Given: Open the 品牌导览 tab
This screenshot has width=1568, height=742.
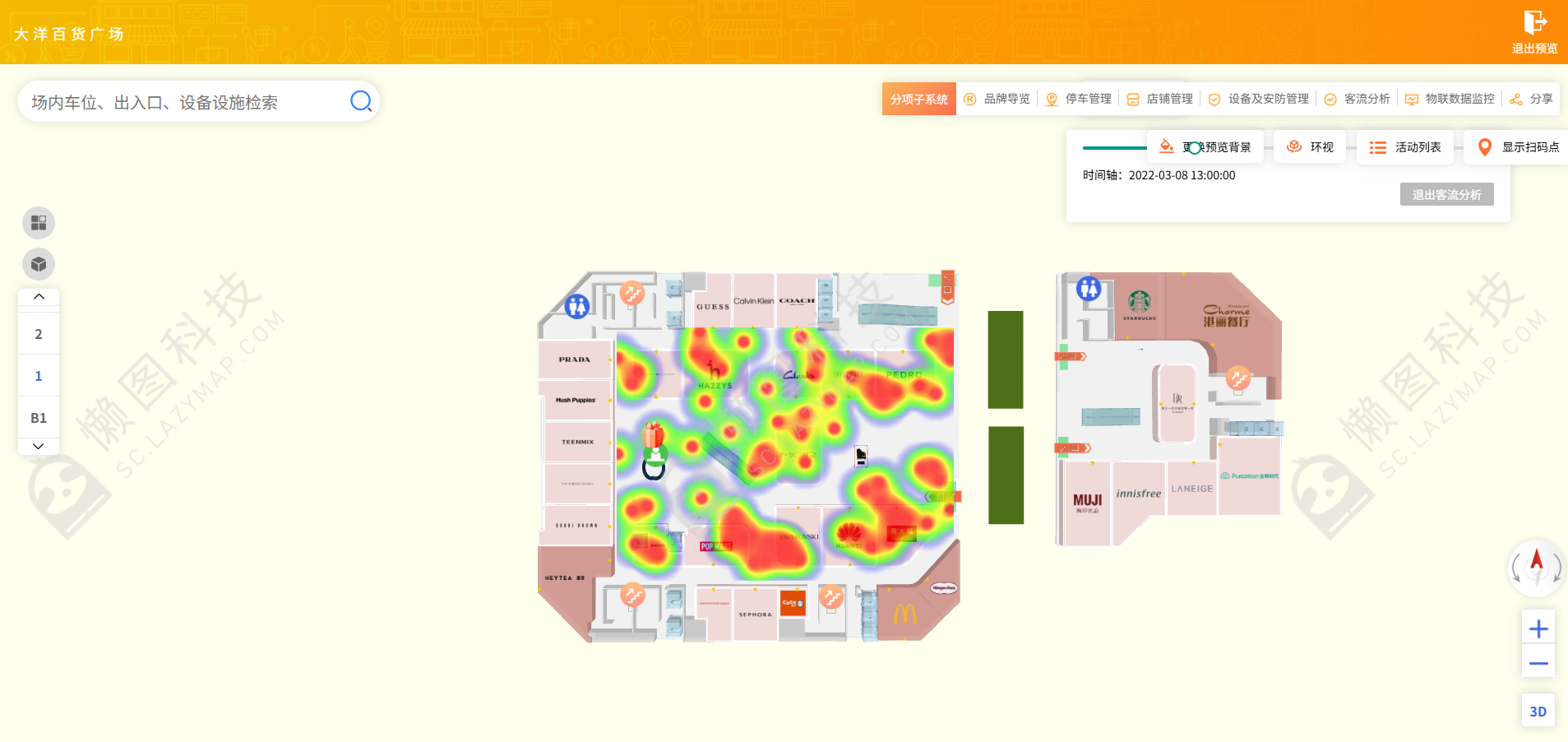Looking at the screenshot, I should click(x=997, y=99).
